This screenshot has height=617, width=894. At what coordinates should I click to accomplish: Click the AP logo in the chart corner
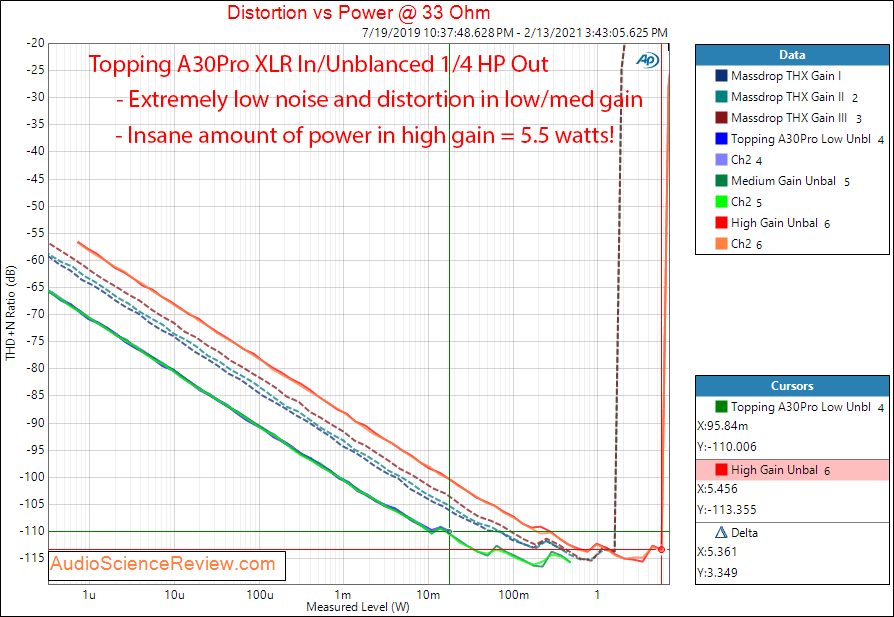(647, 60)
